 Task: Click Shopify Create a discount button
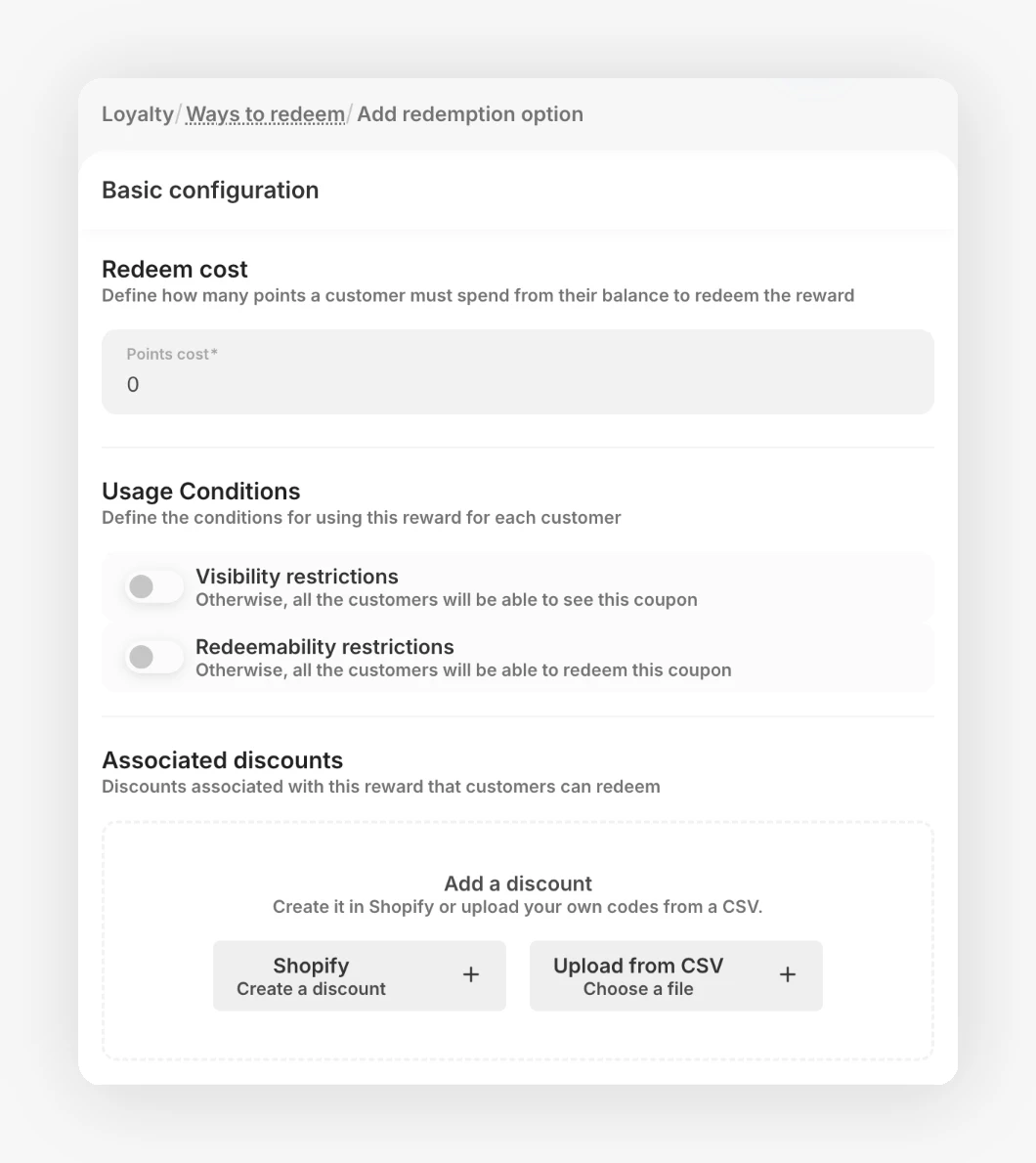[x=360, y=975]
